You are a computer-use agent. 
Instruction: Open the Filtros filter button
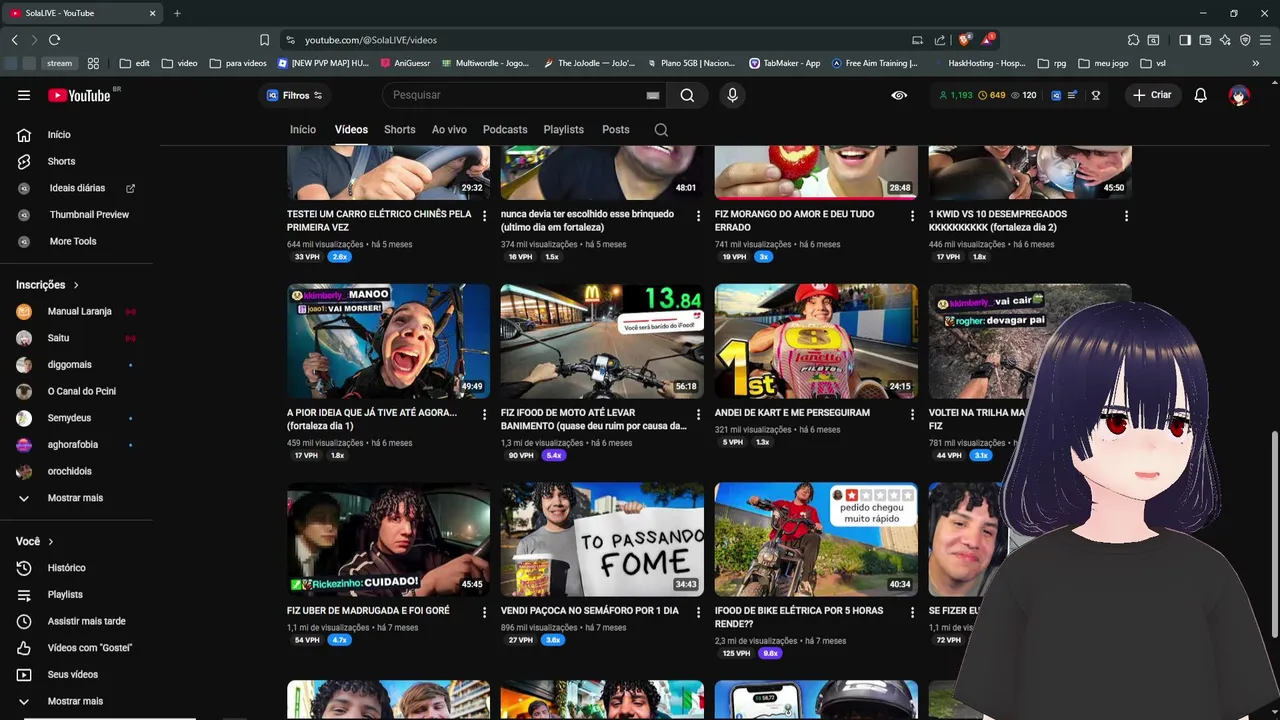[x=294, y=95]
